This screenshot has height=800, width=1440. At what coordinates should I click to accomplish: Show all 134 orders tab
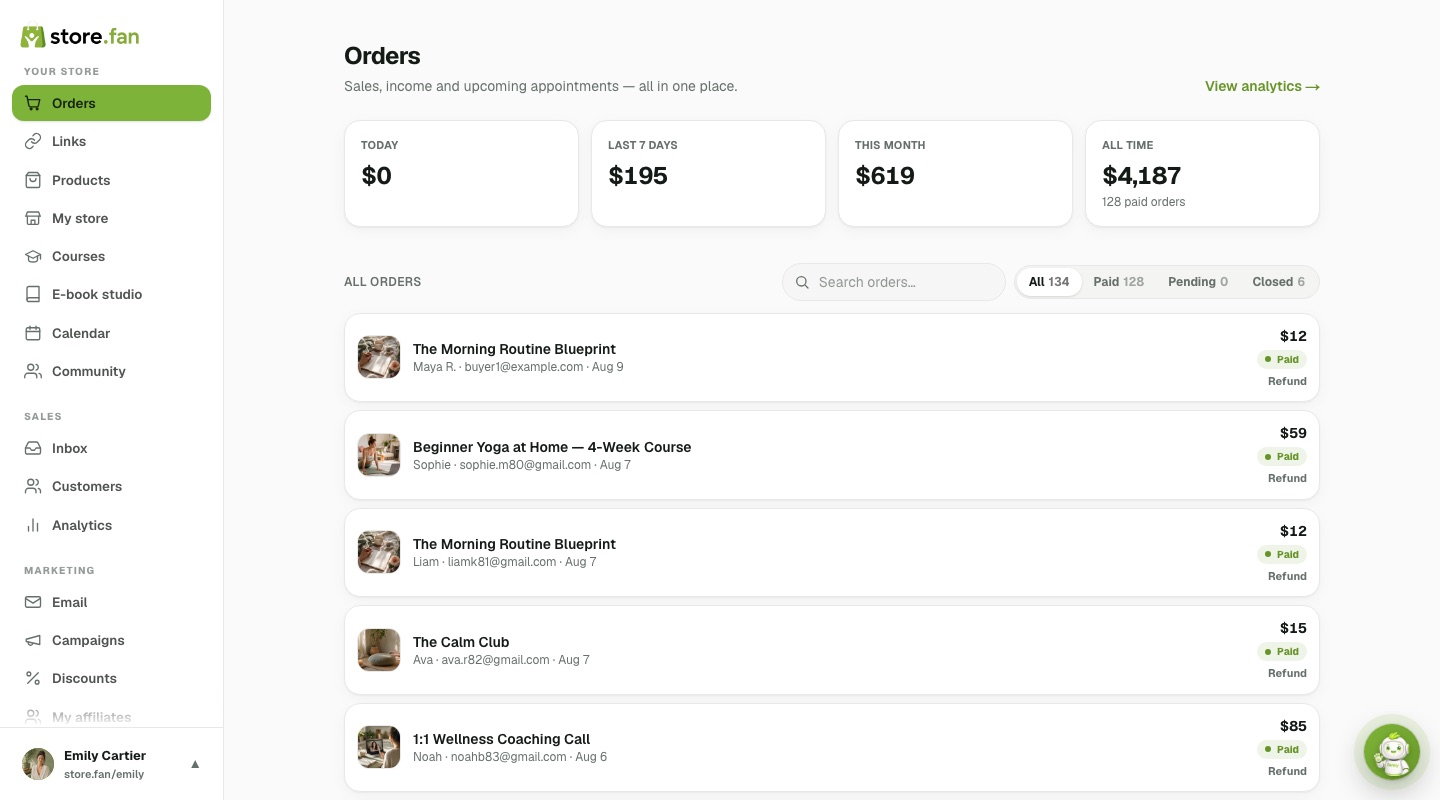click(1049, 282)
